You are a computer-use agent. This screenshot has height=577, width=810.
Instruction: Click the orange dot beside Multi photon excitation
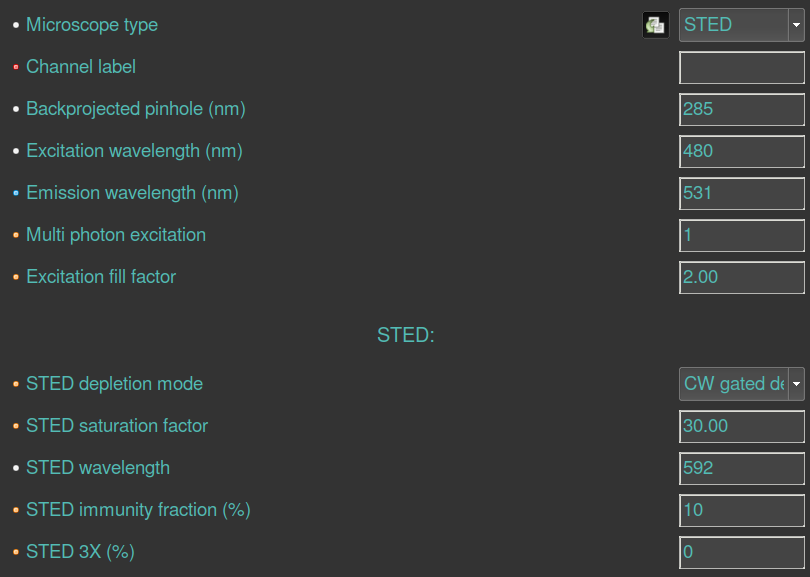click(16, 235)
